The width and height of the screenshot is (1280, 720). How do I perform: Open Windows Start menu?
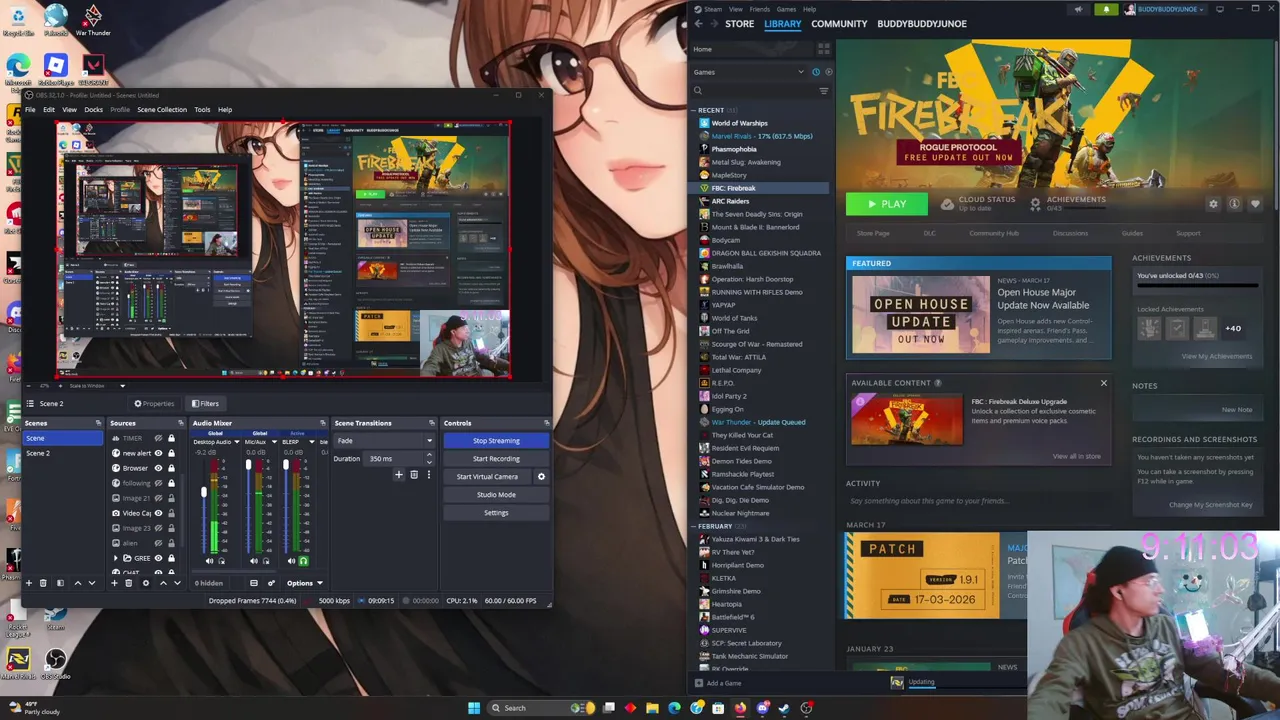point(474,708)
